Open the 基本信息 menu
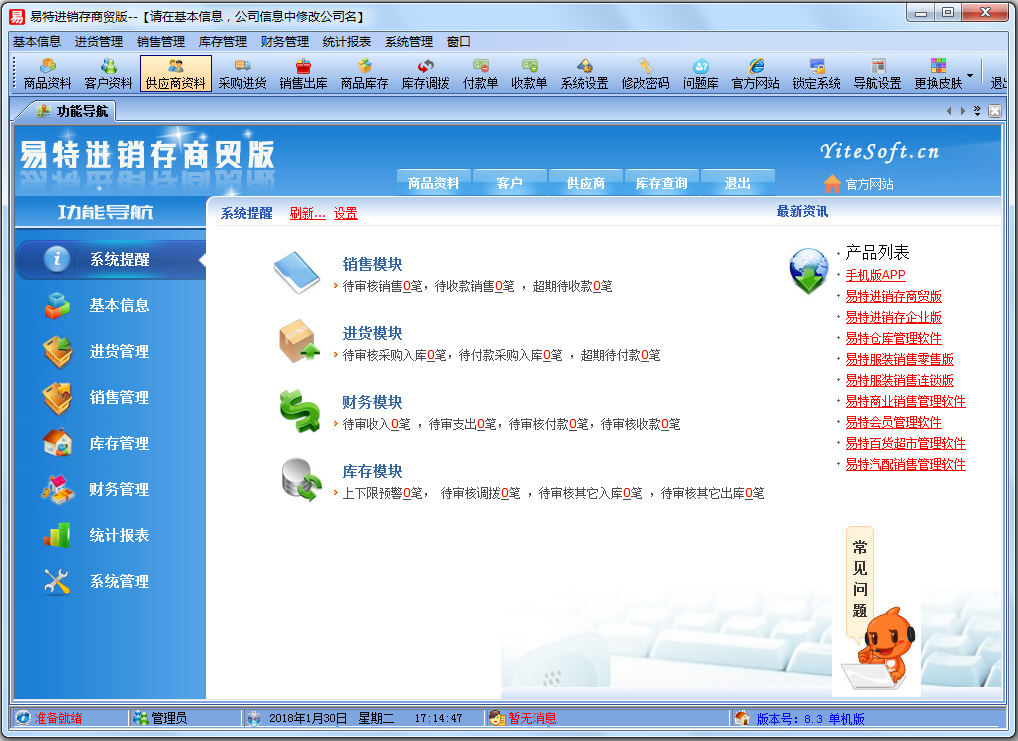Image resolution: width=1018 pixels, height=741 pixels. [x=37, y=42]
